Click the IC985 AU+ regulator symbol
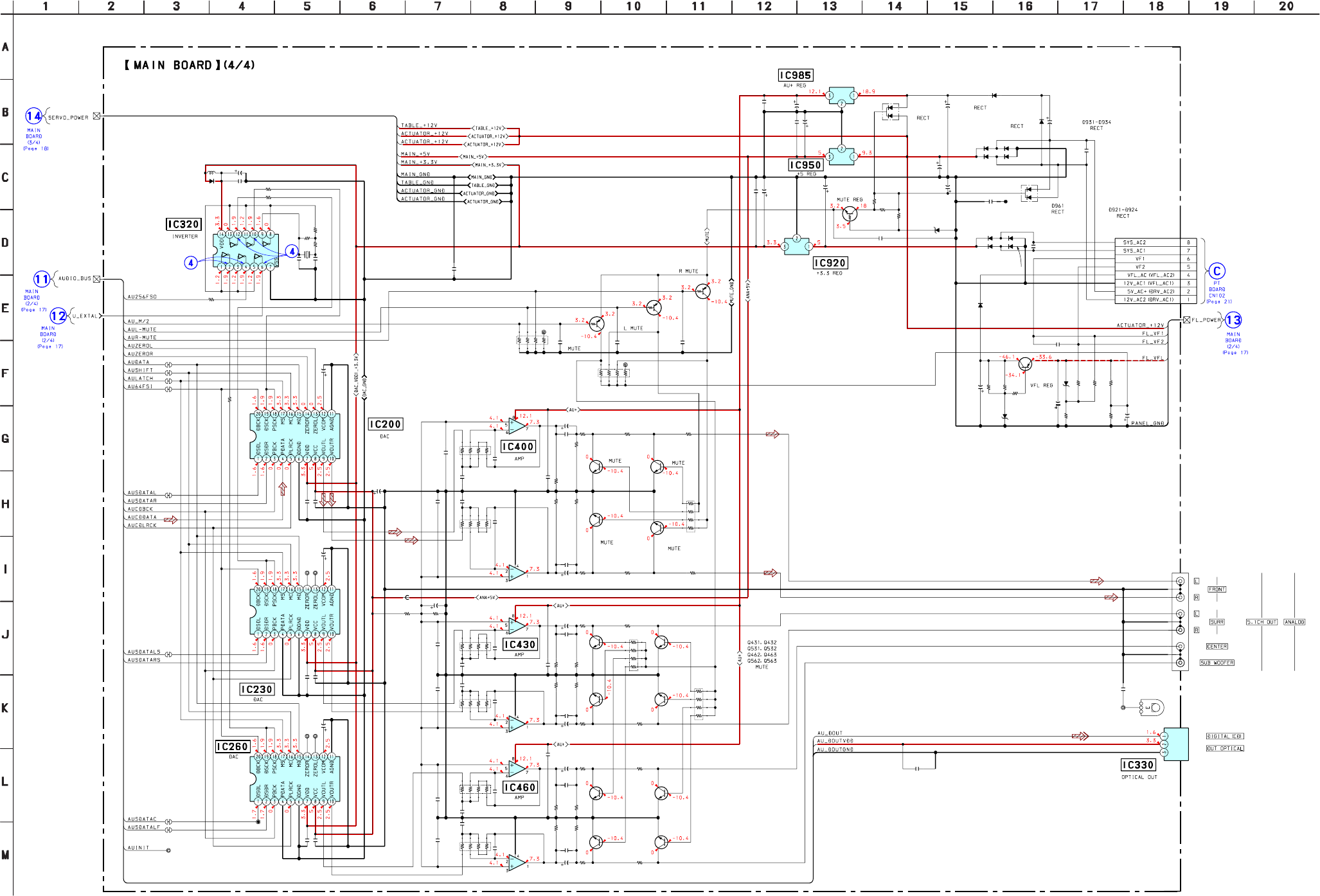This screenshot has width=1320, height=896. 841,96
